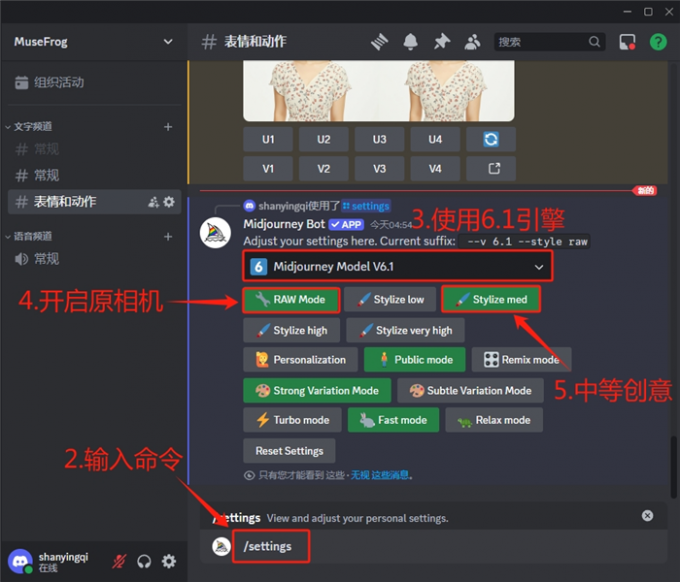Viewport: 680px width, 582px height.
Task: Open the dimmed 常规 text channel
Action: click(94, 149)
